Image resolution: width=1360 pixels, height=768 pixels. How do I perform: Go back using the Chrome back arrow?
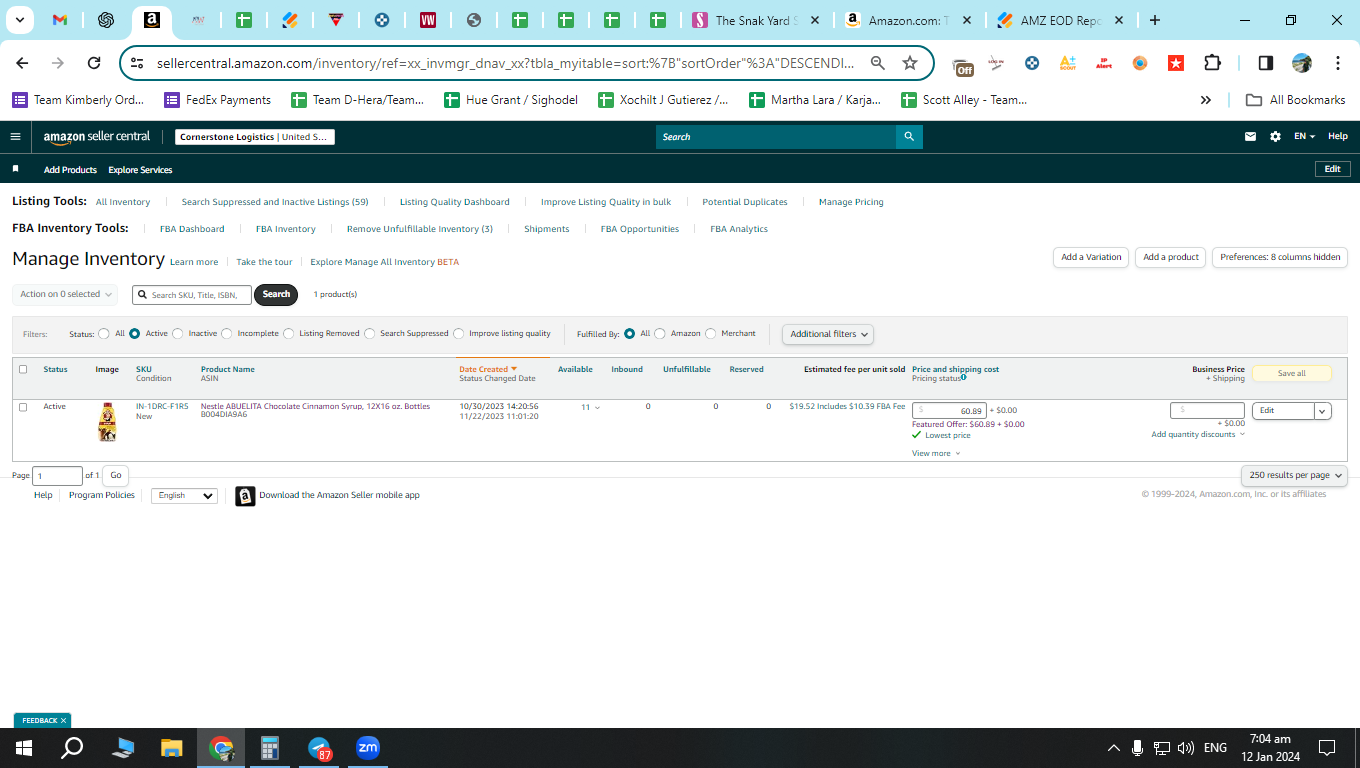[x=22, y=63]
